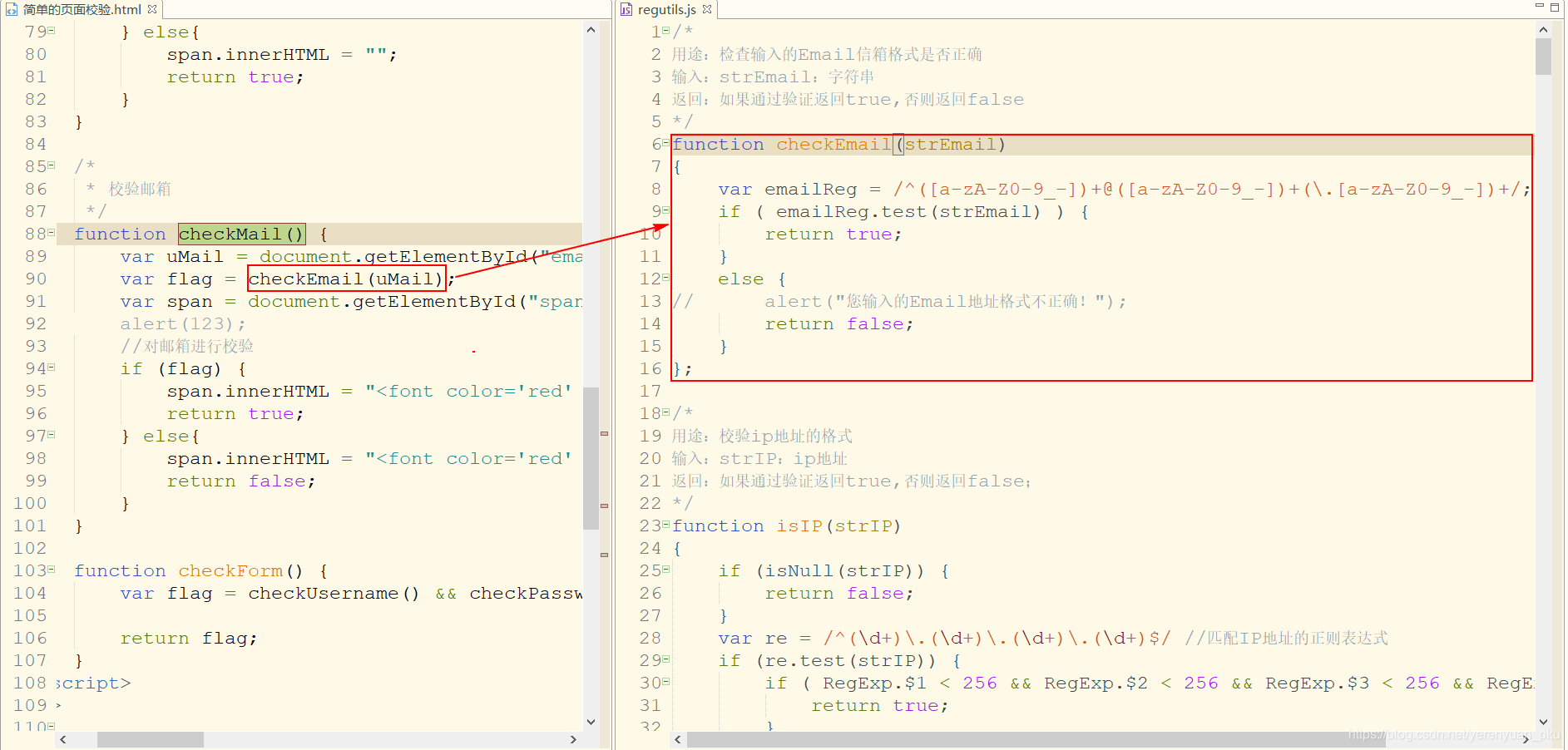Click the comment 校验邮箱 on line 86
Image resolution: width=1568 pixels, height=750 pixels.
140,189
